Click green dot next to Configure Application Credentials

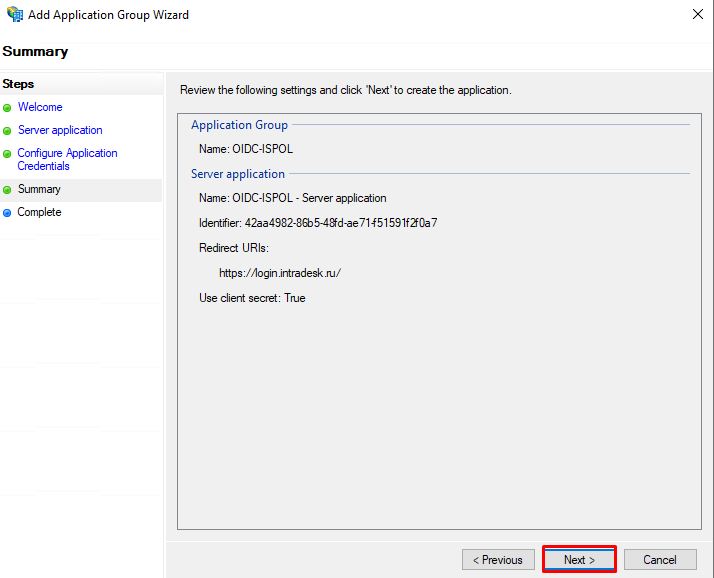tap(7, 154)
